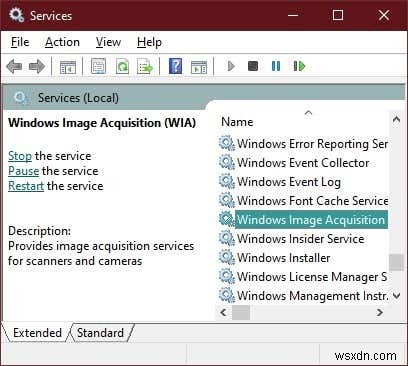Viewport: 408px width, 366px height.
Task: Click the Services gear icon in title bar
Action: tap(16, 15)
